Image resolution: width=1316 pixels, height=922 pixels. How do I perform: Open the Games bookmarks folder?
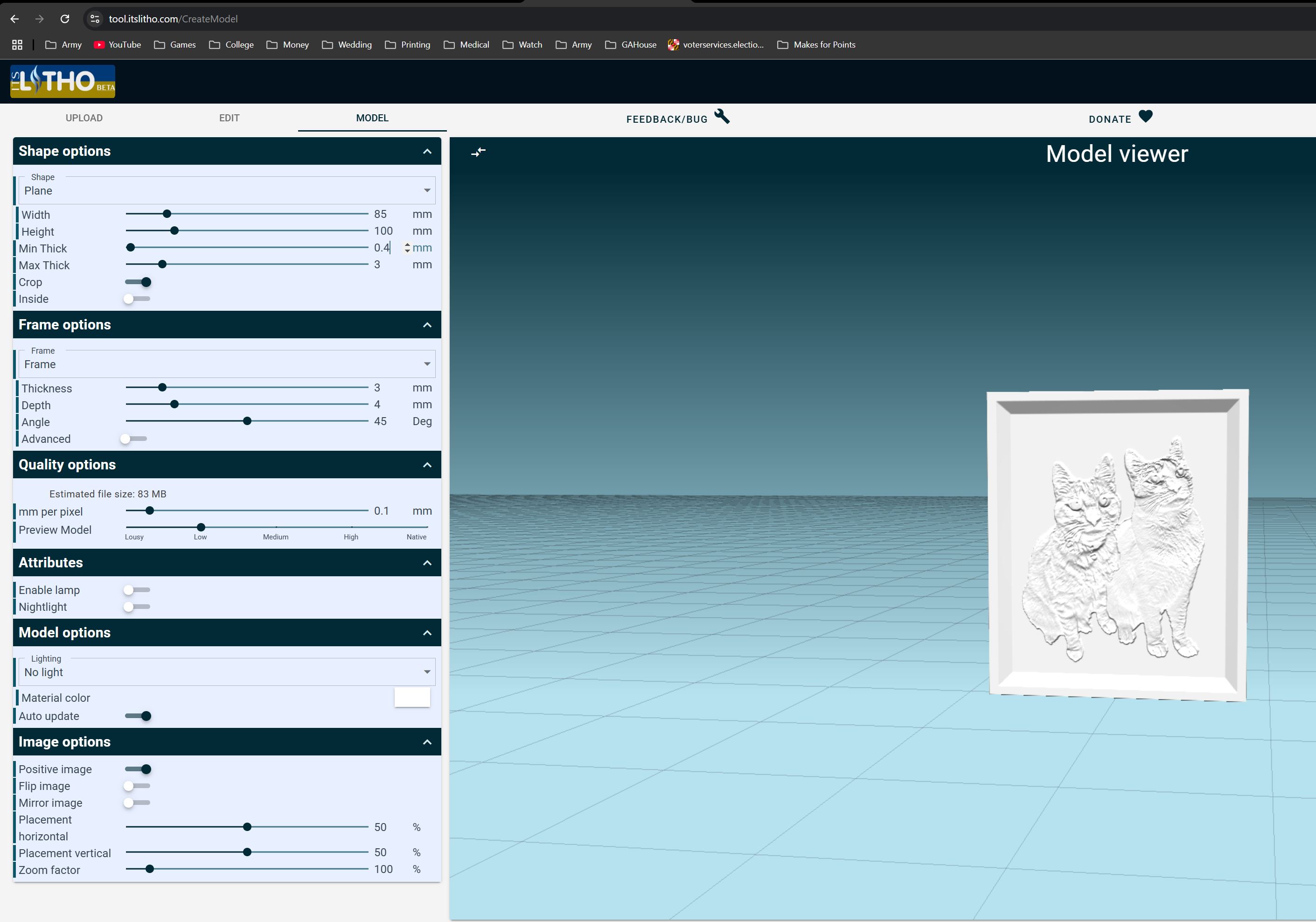point(175,45)
